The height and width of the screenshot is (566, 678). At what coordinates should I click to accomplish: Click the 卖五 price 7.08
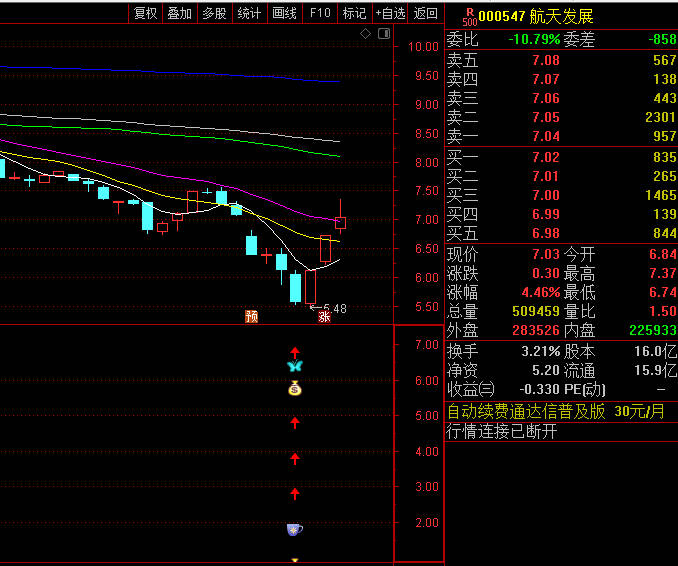tap(546, 60)
